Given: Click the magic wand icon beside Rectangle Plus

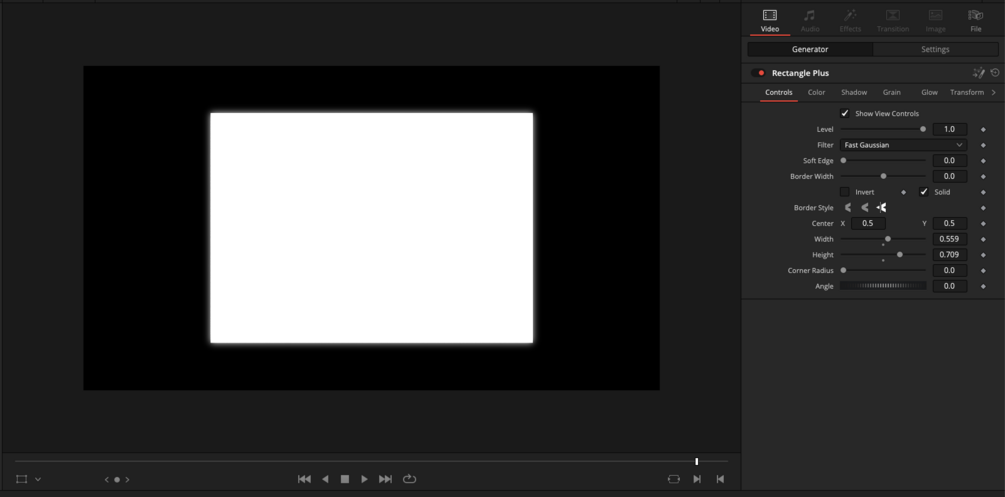Looking at the screenshot, I should (979, 73).
